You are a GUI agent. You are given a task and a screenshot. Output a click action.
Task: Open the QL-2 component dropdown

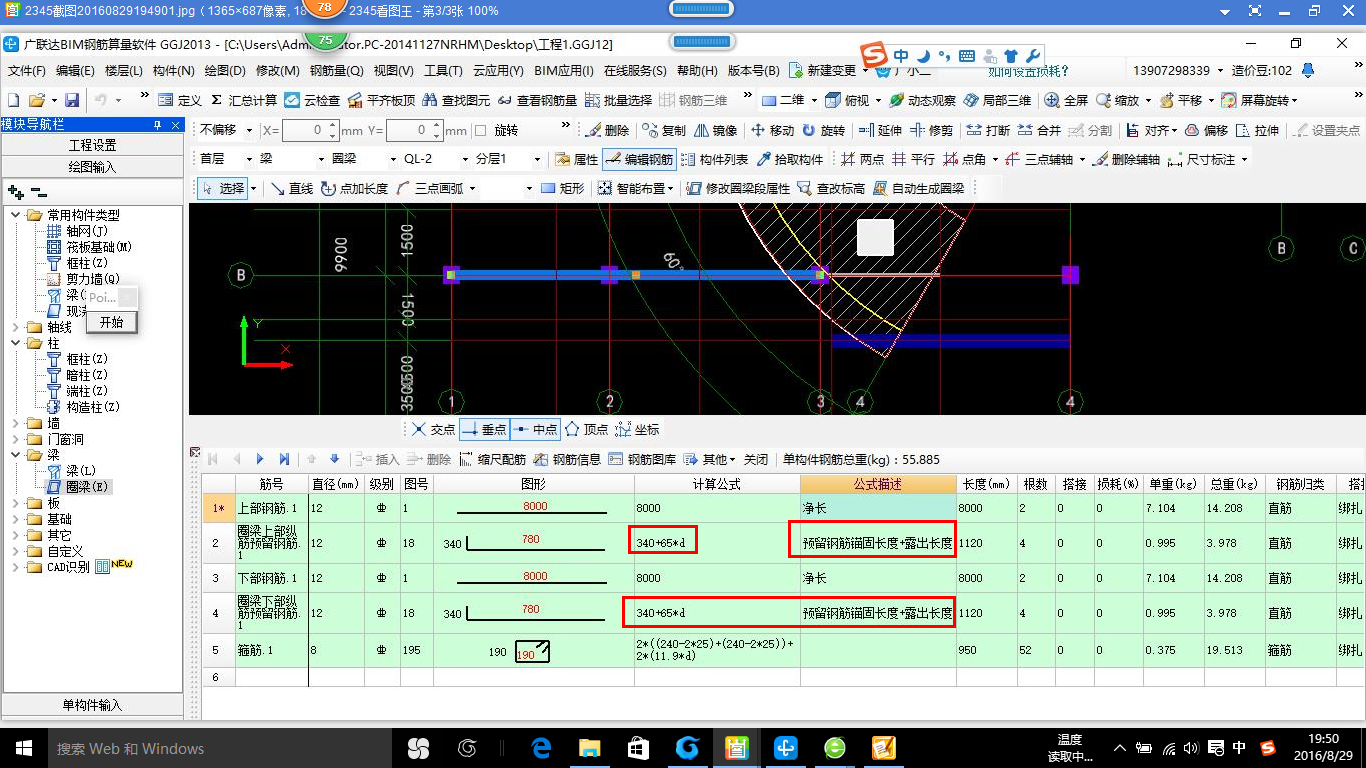point(436,160)
